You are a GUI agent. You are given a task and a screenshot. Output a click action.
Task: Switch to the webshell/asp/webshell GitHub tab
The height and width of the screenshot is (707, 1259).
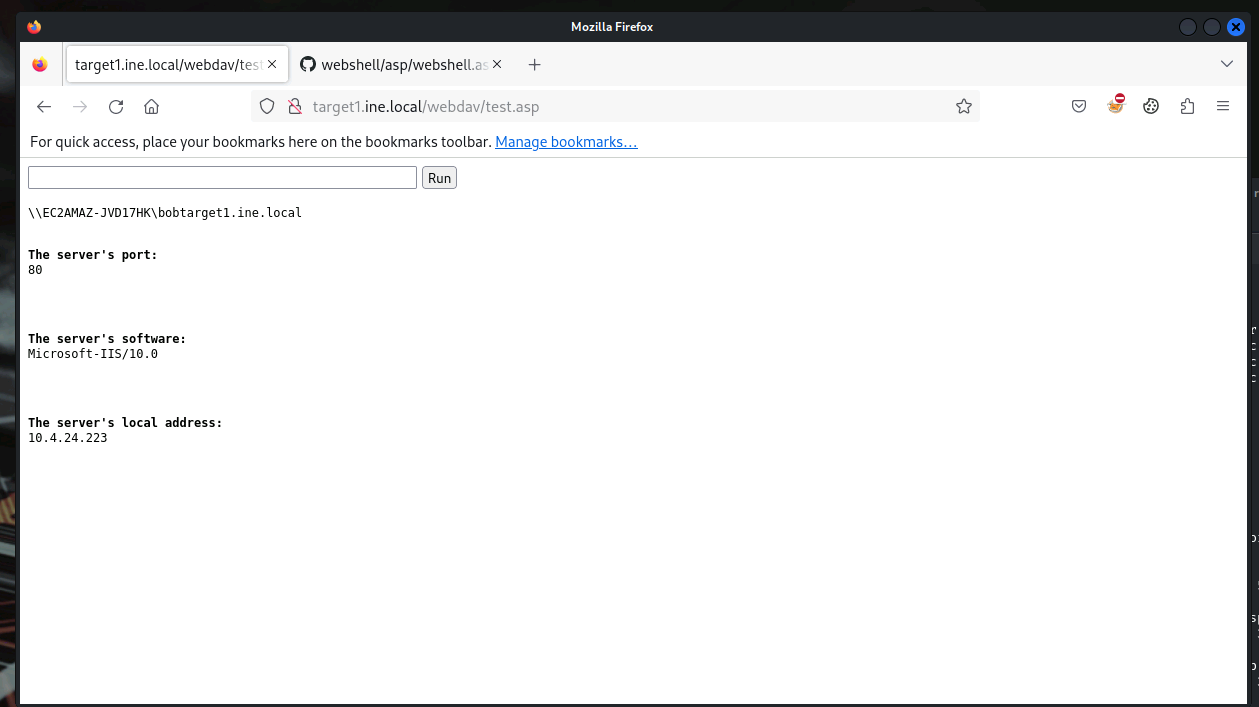[395, 65]
